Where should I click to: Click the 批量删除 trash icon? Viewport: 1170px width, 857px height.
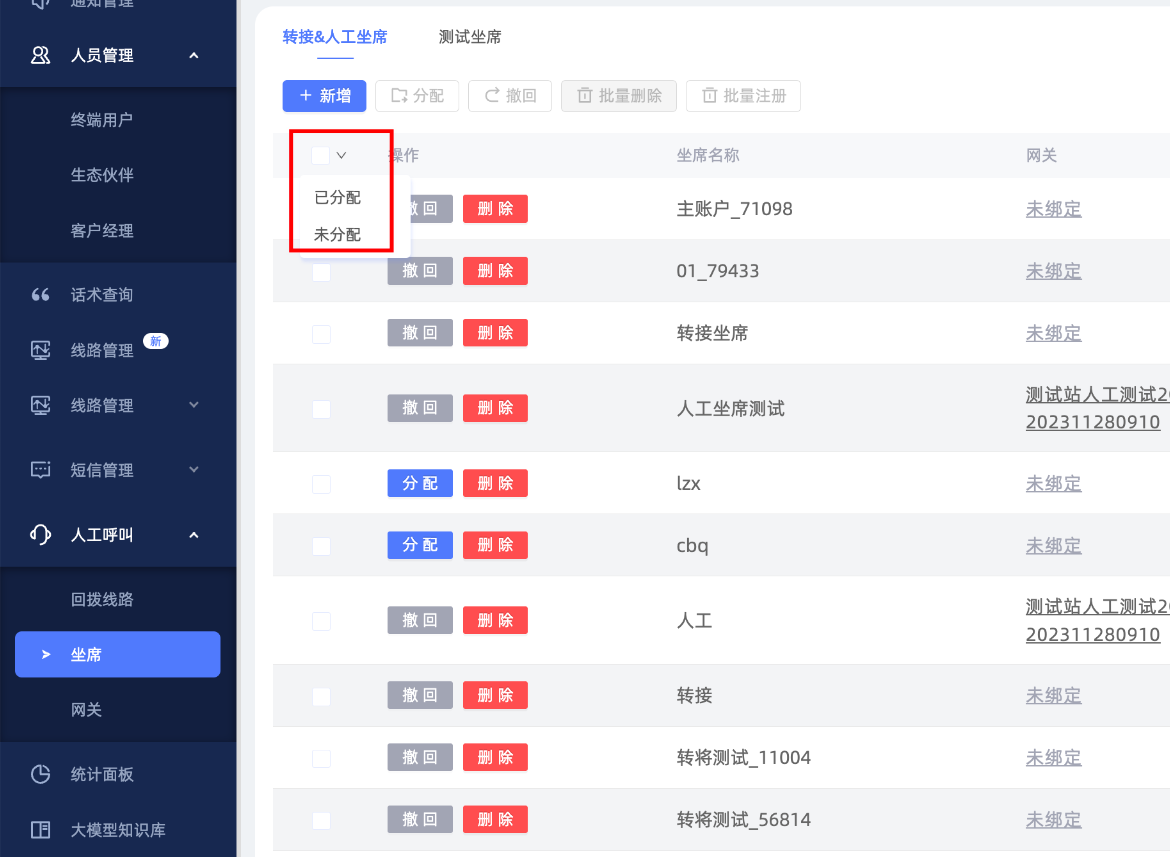pos(585,96)
